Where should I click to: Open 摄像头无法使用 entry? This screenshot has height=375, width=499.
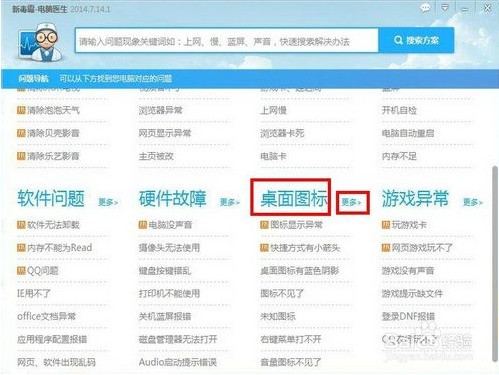click(170, 247)
